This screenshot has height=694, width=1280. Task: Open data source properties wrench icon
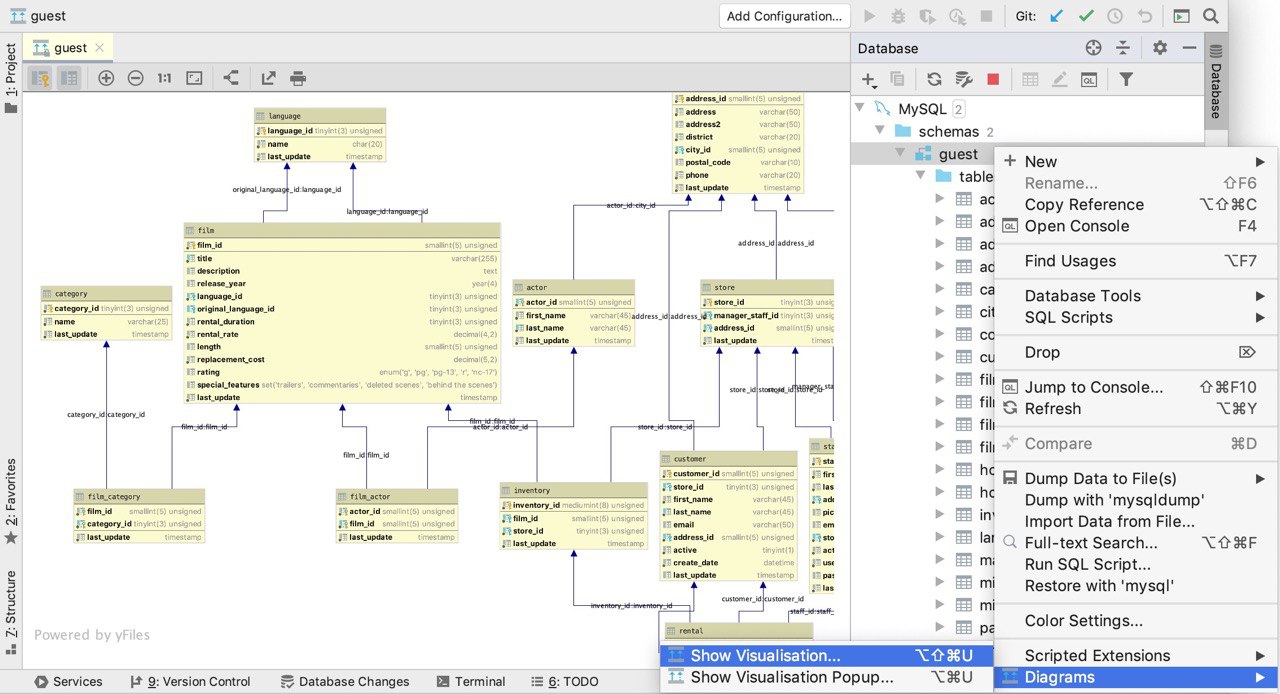pos(964,79)
